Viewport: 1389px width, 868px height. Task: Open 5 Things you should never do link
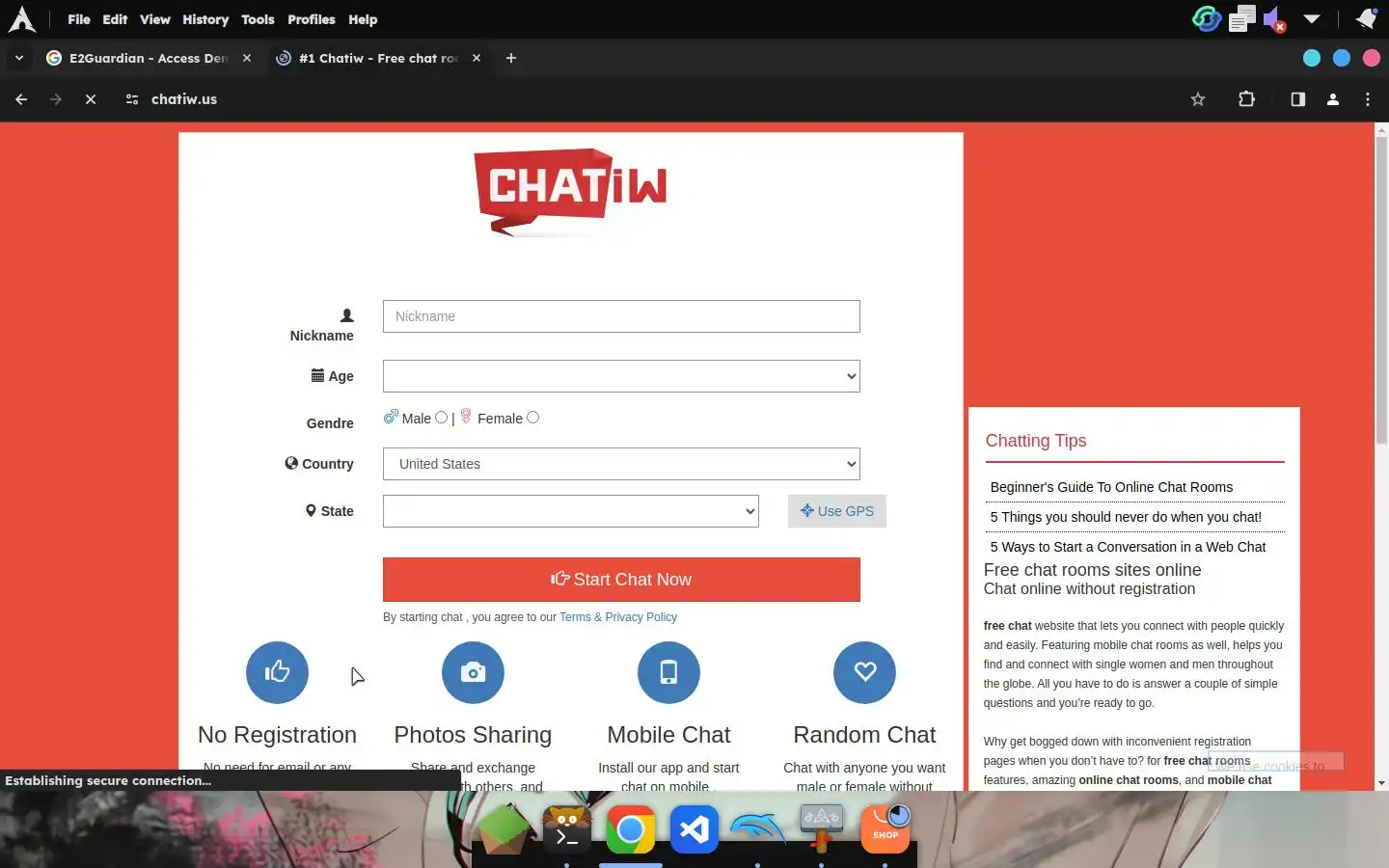point(1126,517)
